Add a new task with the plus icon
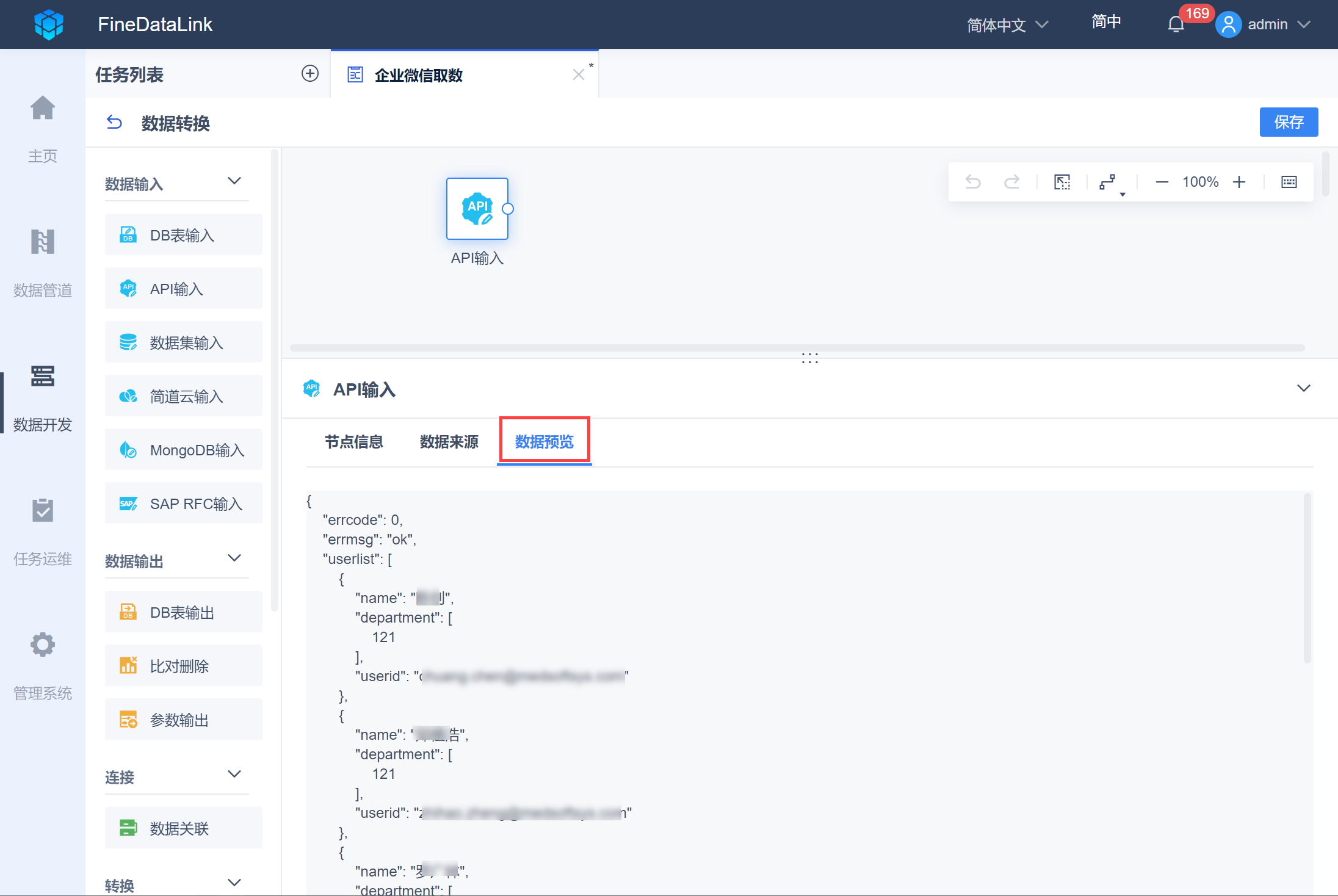Screen dimensions: 1338x896 310,74
